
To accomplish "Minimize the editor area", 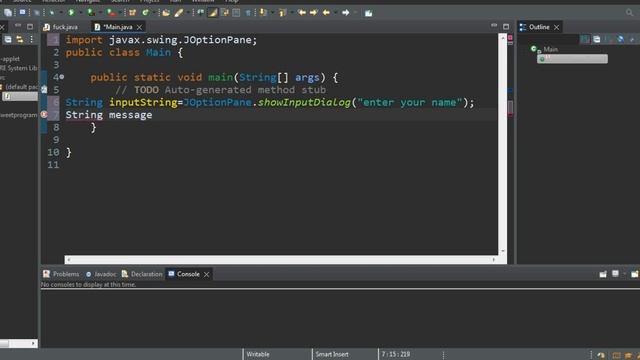I will tap(494, 26).
